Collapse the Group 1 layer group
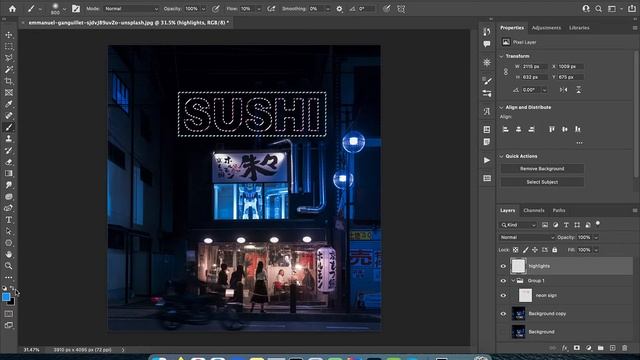This screenshot has height=360, width=640. tap(513, 281)
